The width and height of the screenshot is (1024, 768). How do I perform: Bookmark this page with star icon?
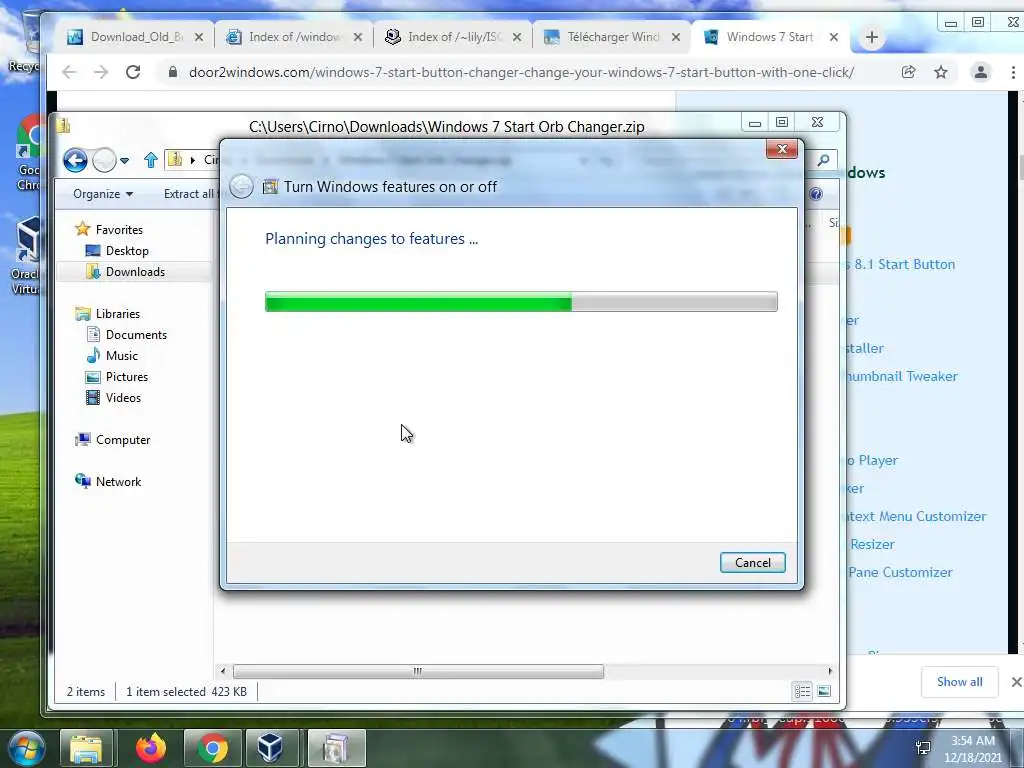pyautogui.click(x=941, y=72)
